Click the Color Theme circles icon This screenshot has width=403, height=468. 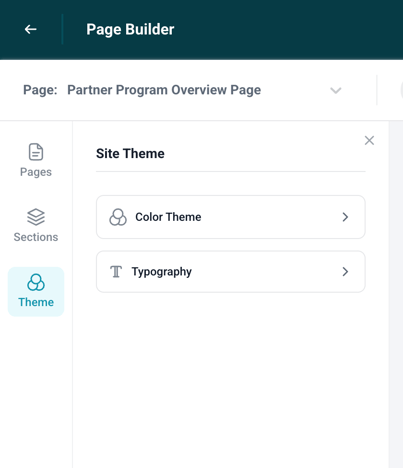118,217
